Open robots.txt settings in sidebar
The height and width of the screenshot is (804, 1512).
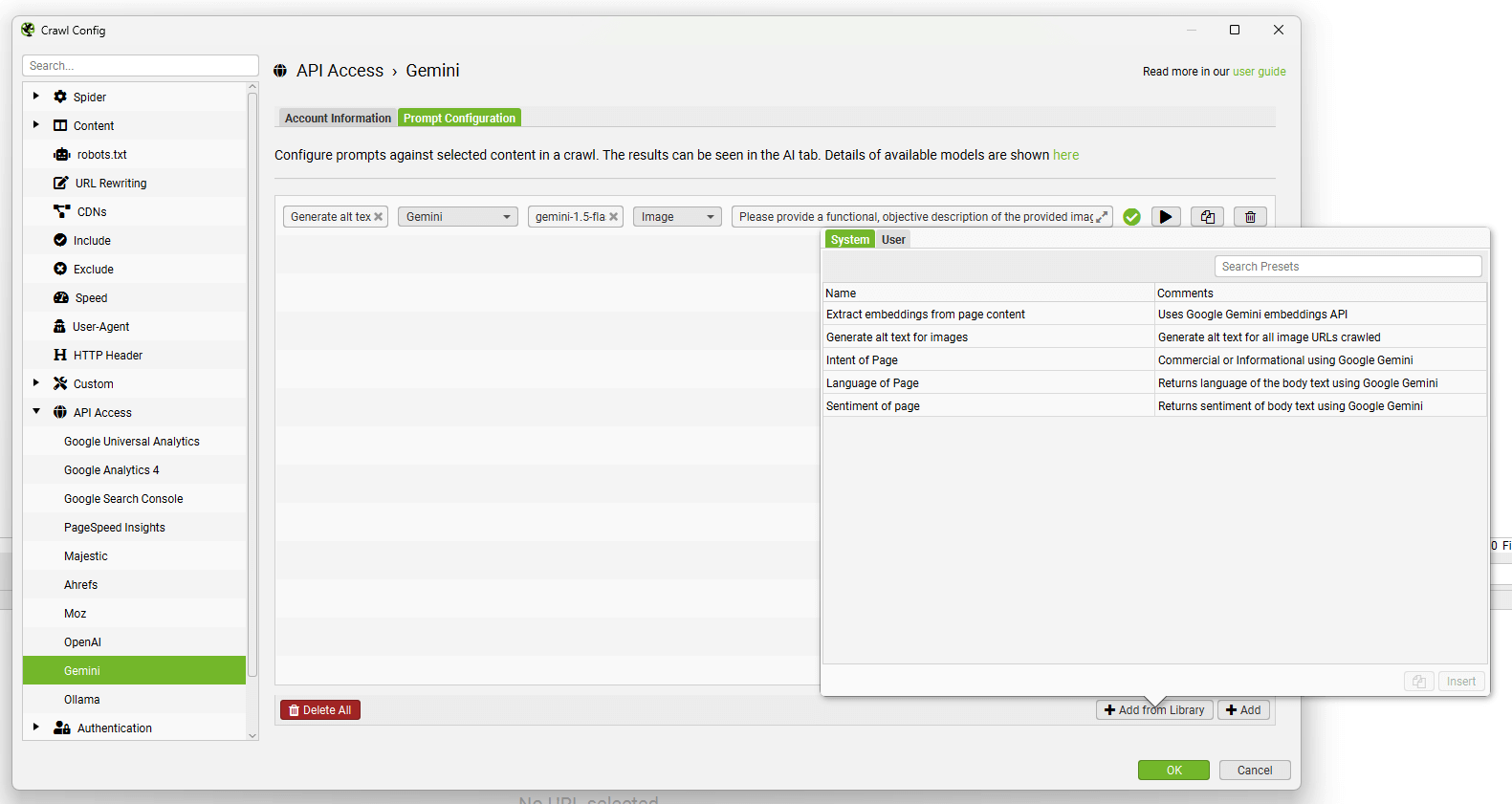click(x=101, y=155)
